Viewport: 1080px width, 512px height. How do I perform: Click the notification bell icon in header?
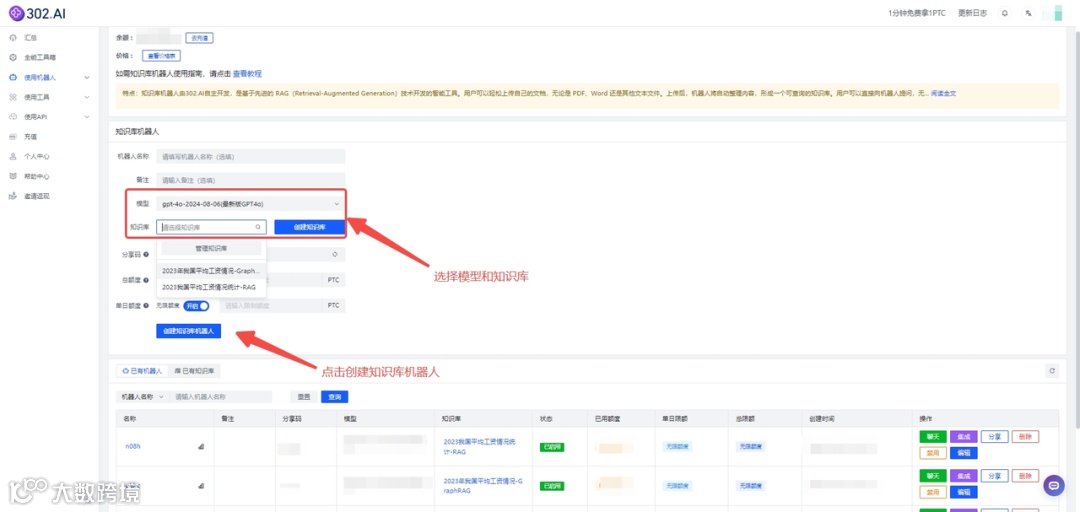1004,13
